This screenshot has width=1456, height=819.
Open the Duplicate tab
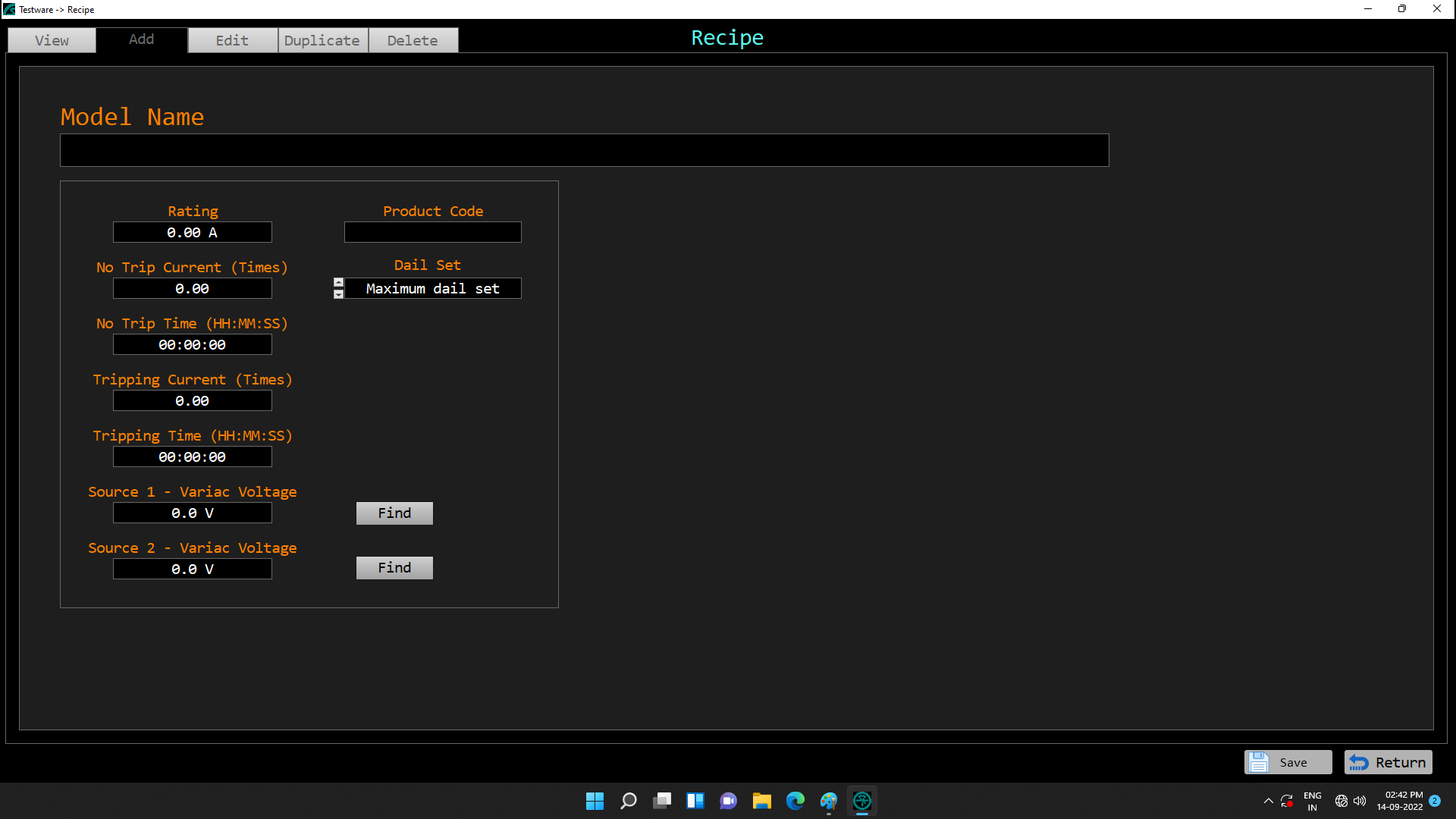[x=322, y=40]
